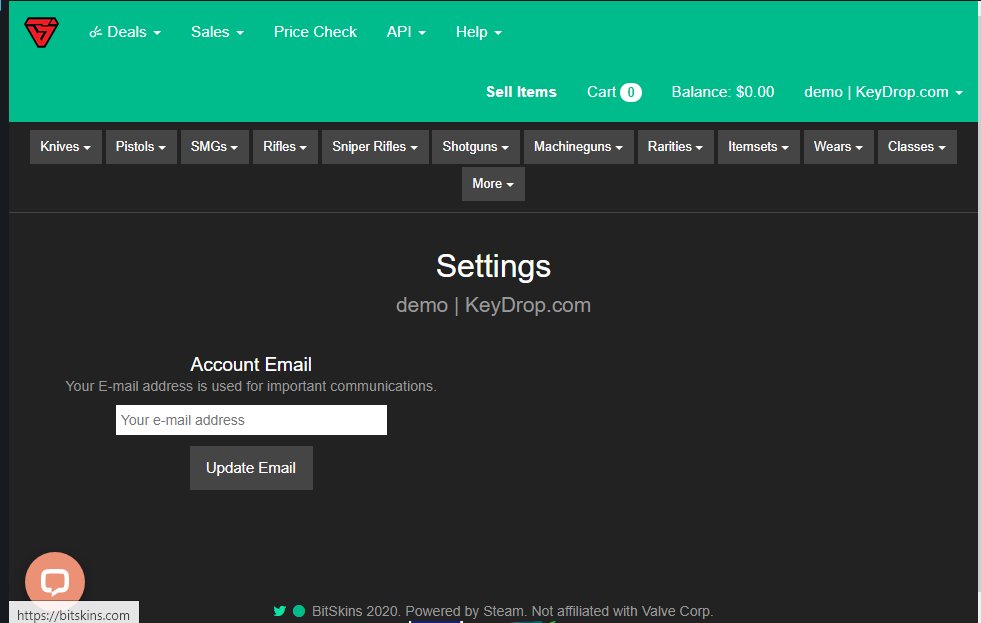Focus the Your e-mail address field
Screen dimensions: 981x623
coord(252,420)
